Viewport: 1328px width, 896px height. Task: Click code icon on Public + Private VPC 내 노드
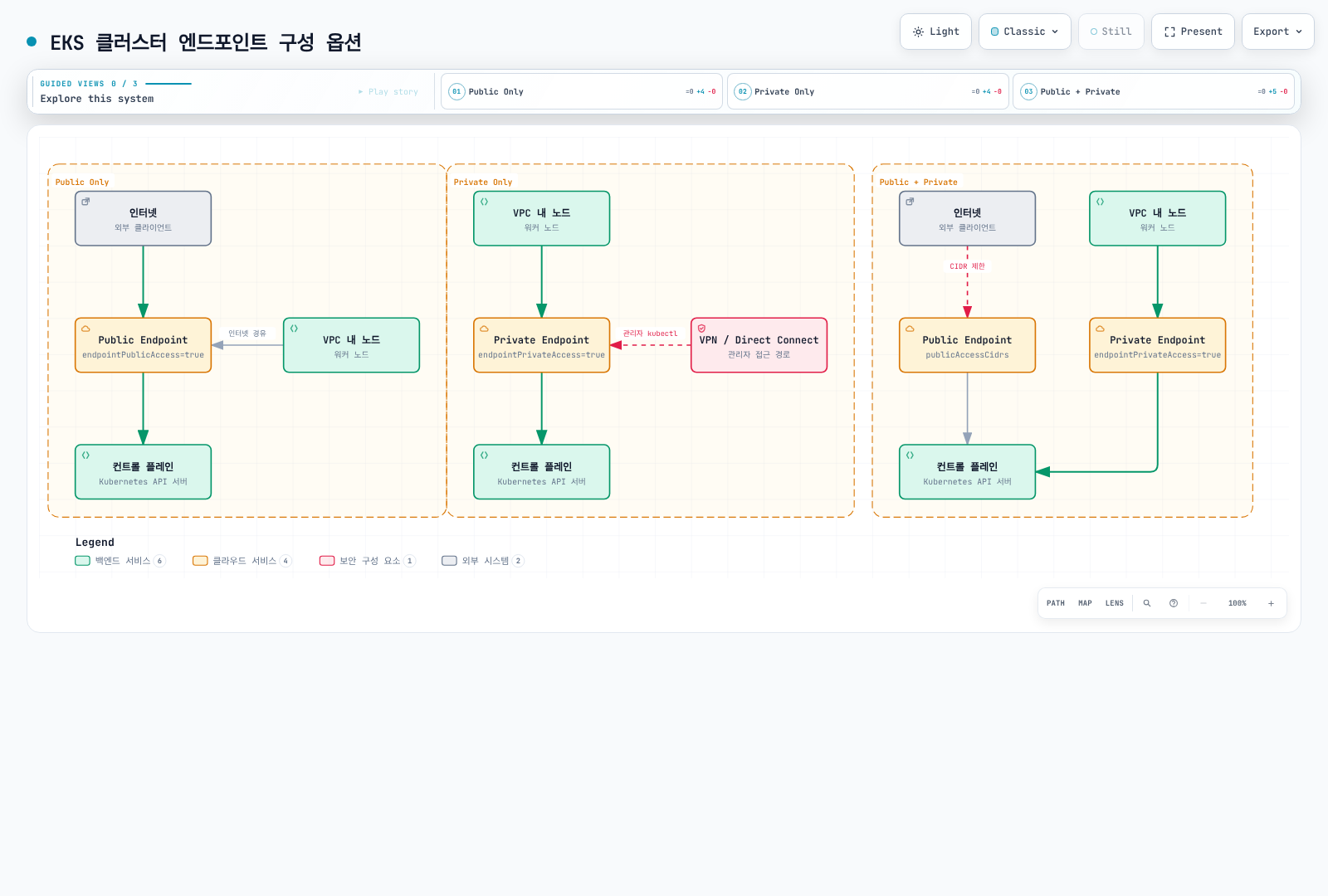click(x=1100, y=202)
